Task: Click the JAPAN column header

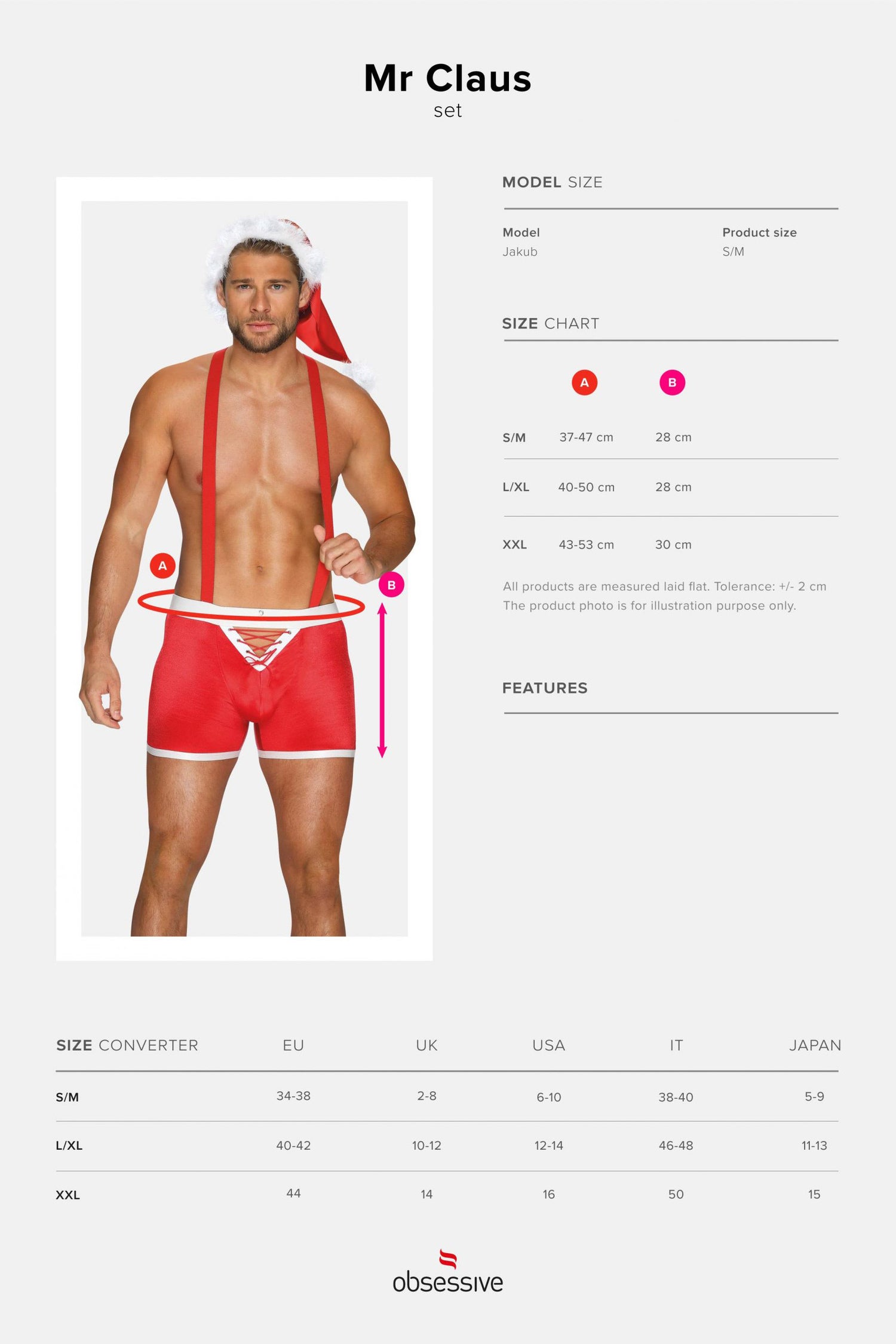Action: (x=815, y=1045)
